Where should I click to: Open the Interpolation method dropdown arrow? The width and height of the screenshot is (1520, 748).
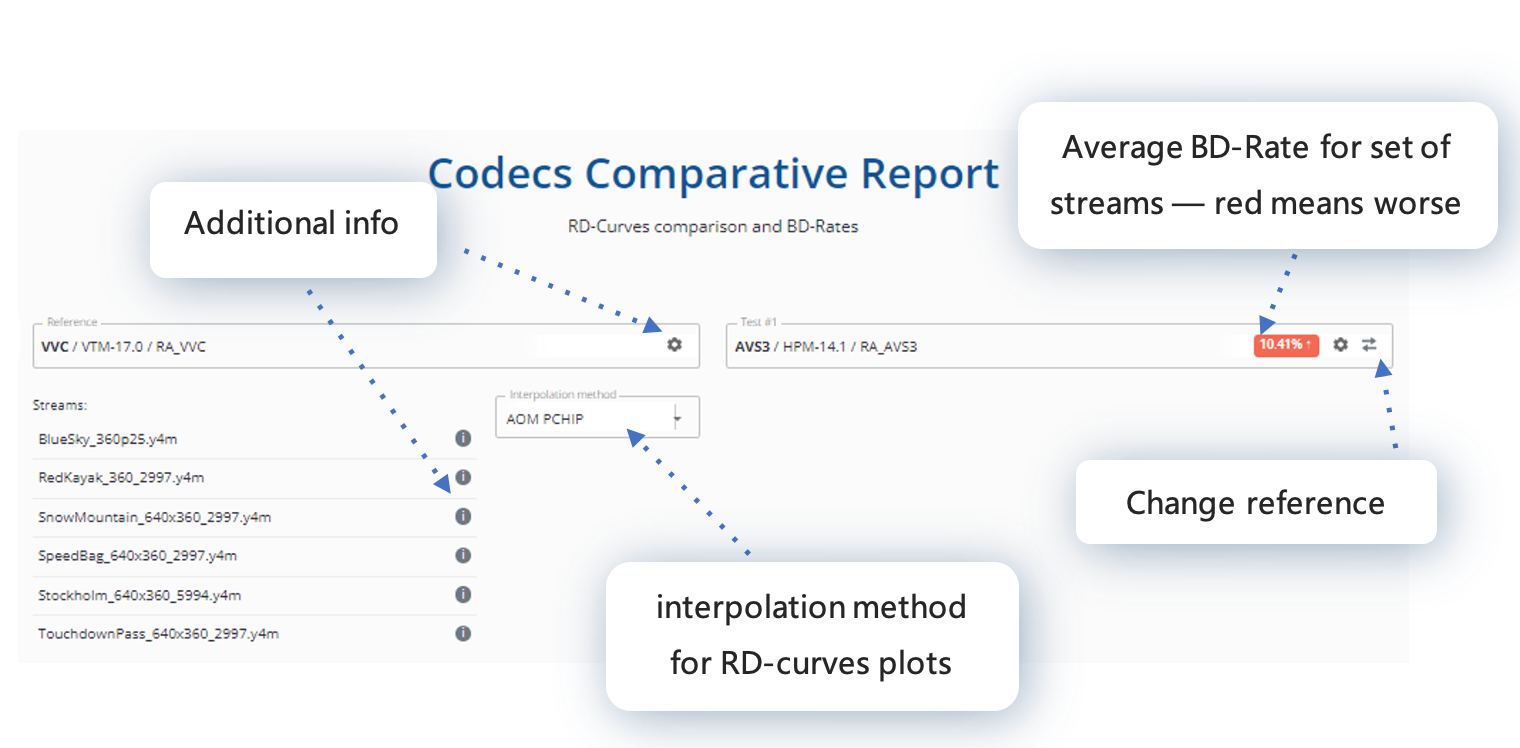676,418
